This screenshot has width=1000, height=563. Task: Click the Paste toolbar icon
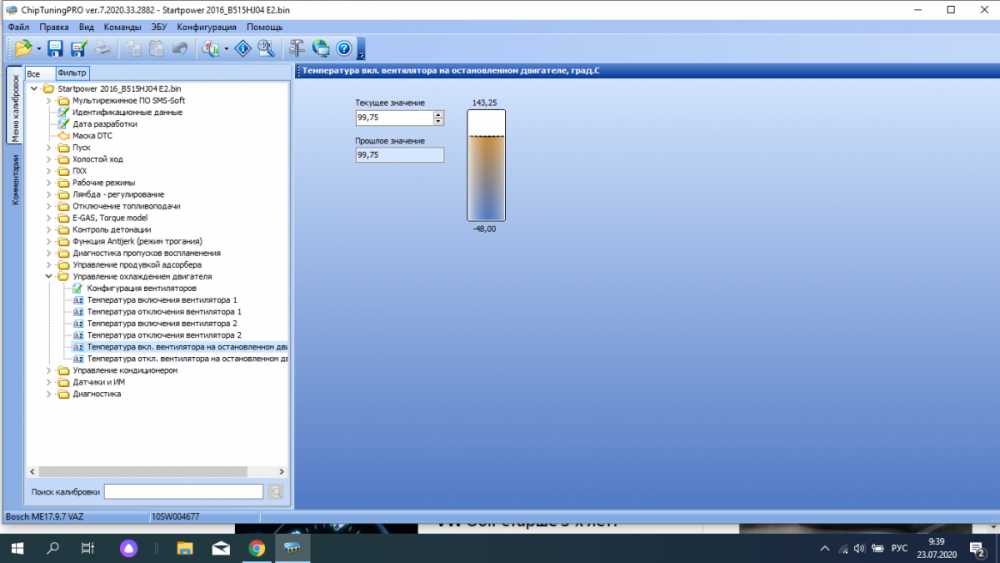point(156,48)
